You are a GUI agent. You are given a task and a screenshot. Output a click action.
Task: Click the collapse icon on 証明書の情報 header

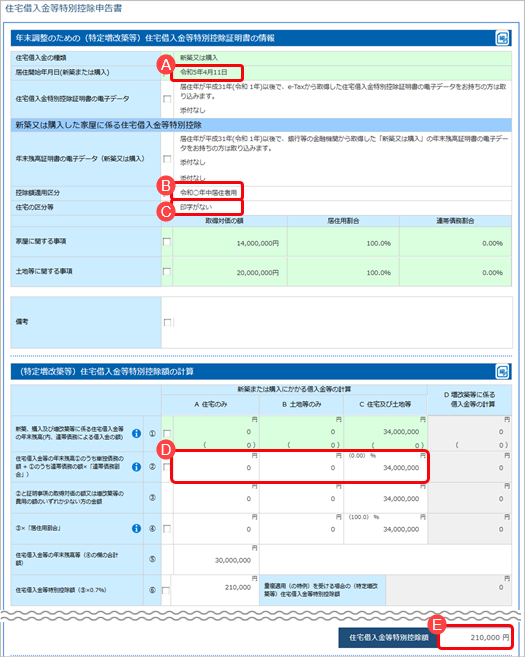click(x=502, y=38)
